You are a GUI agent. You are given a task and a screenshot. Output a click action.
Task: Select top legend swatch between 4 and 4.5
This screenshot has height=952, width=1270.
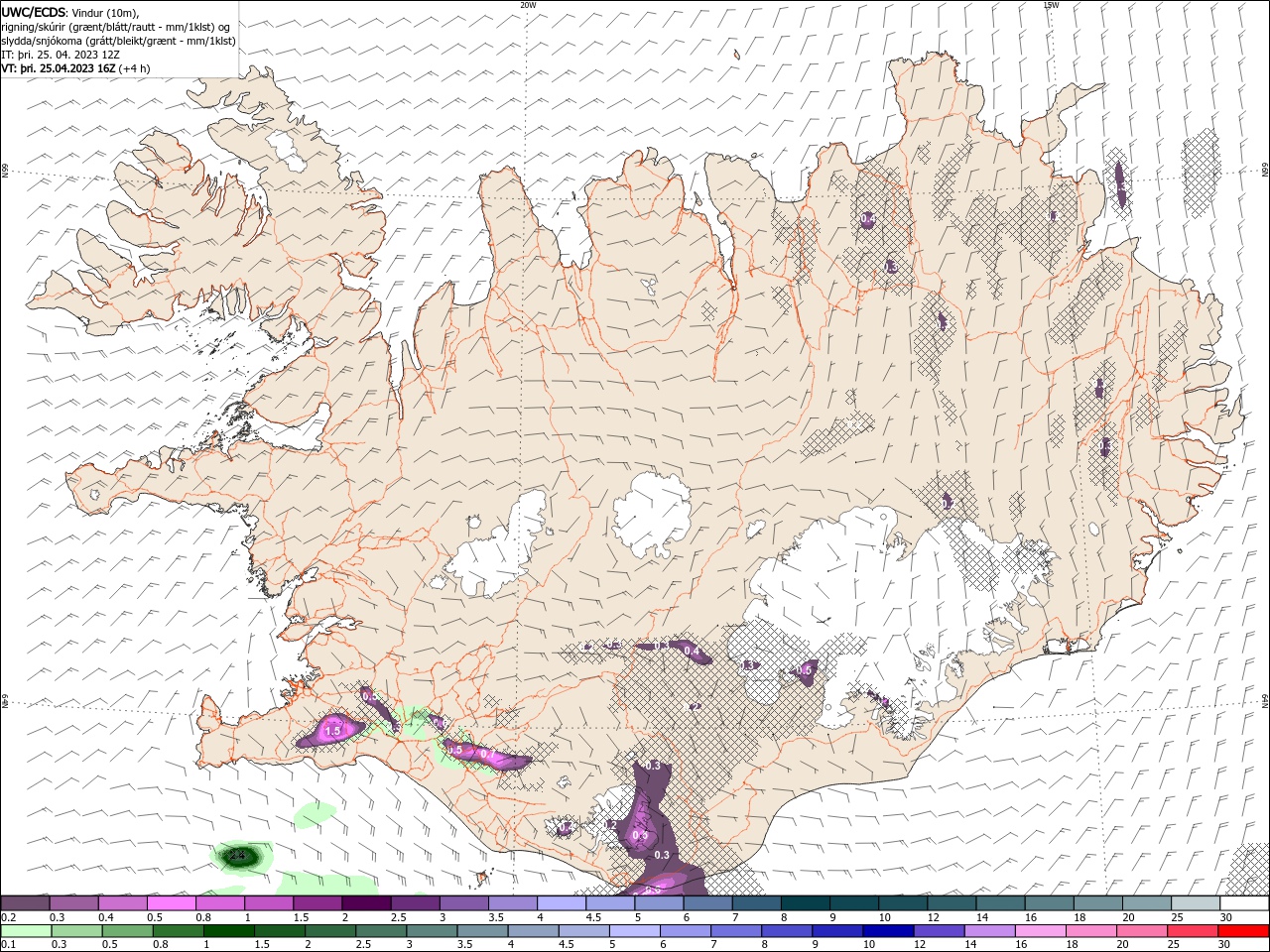tap(562, 903)
